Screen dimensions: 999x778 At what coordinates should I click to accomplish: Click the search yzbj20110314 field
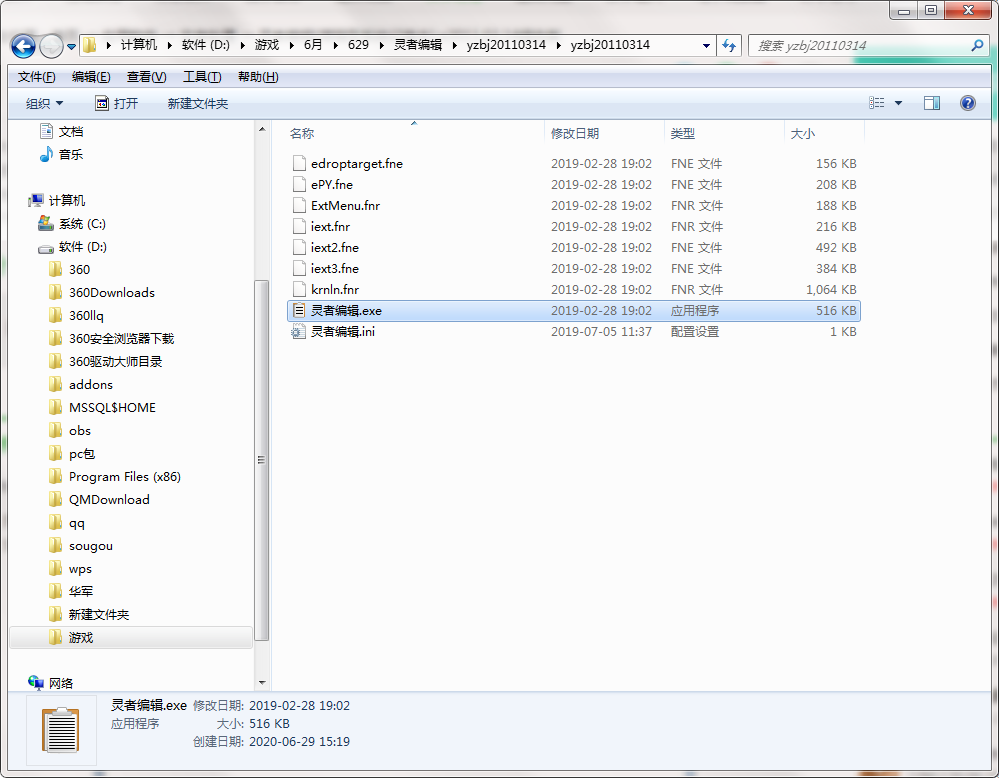pyautogui.click(x=861, y=45)
